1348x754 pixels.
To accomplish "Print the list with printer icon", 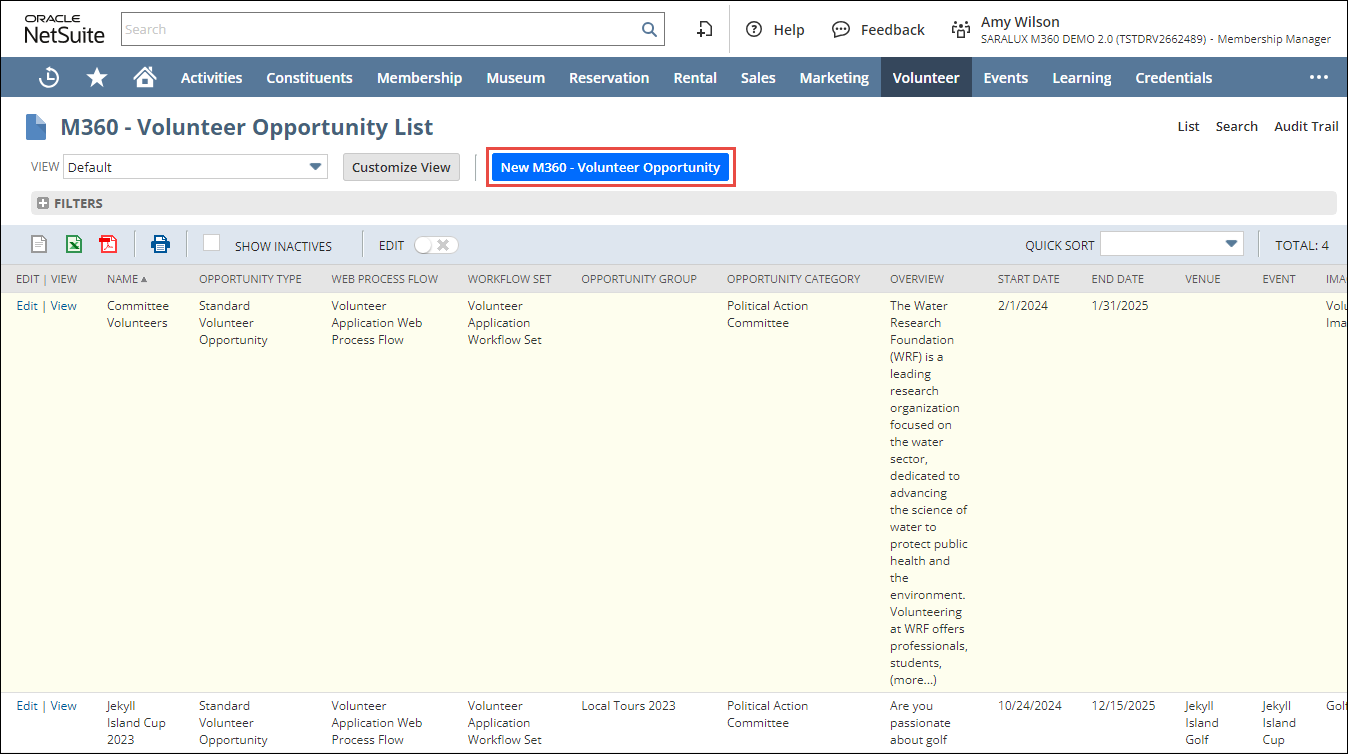I will [x=160, y=244].
